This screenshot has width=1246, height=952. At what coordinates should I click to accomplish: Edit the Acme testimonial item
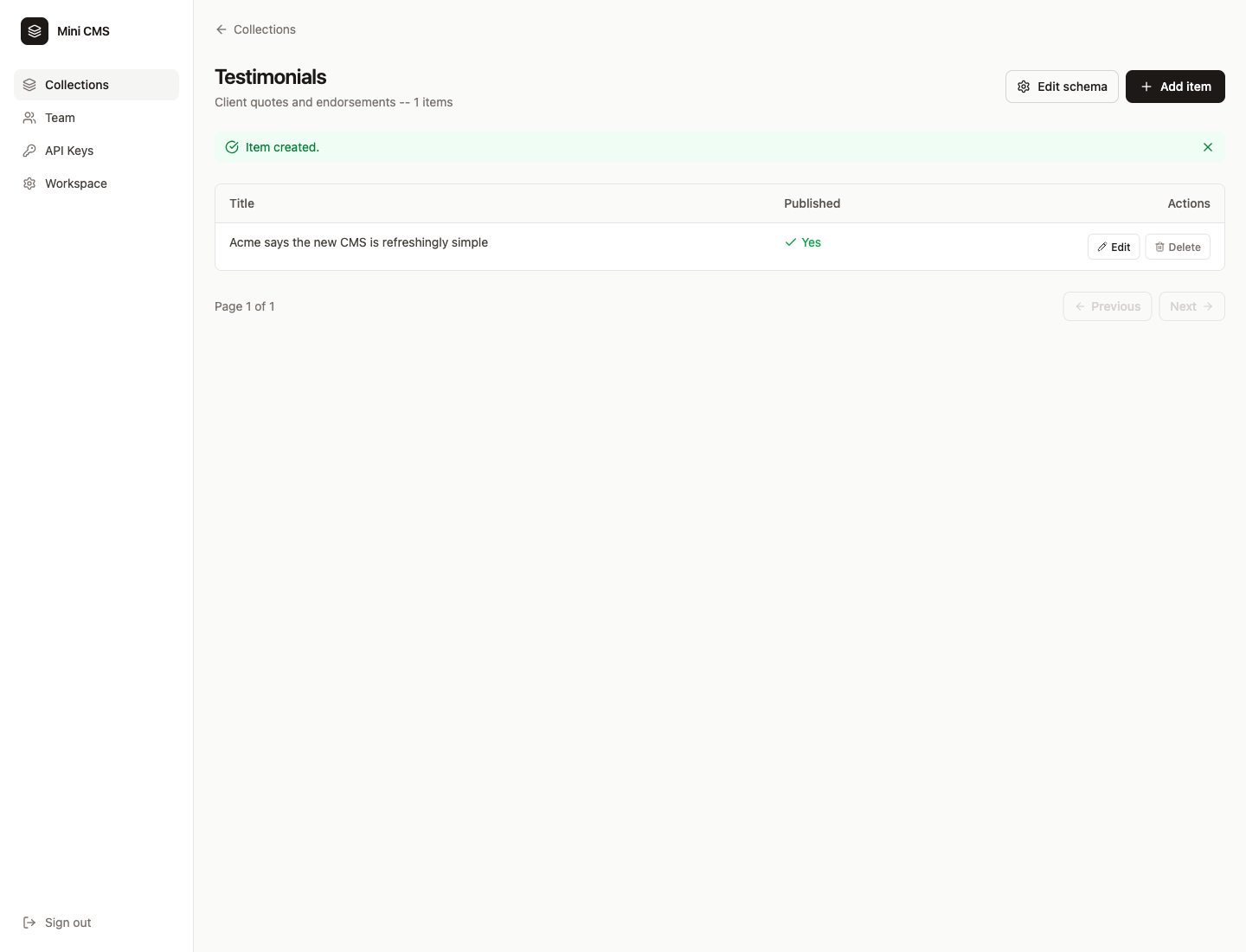(x=1114, y=247)
